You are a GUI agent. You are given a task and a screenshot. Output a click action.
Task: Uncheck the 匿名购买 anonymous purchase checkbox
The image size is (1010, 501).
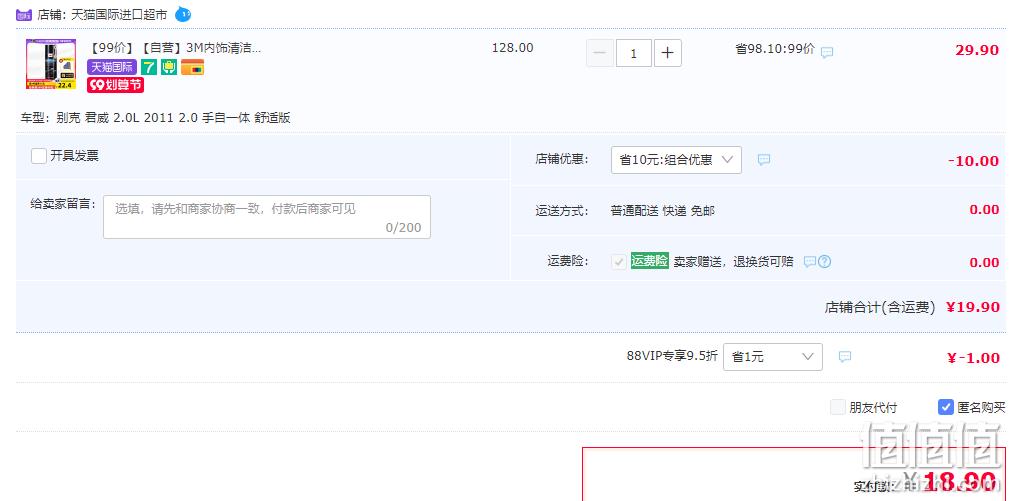click(946, 407)
